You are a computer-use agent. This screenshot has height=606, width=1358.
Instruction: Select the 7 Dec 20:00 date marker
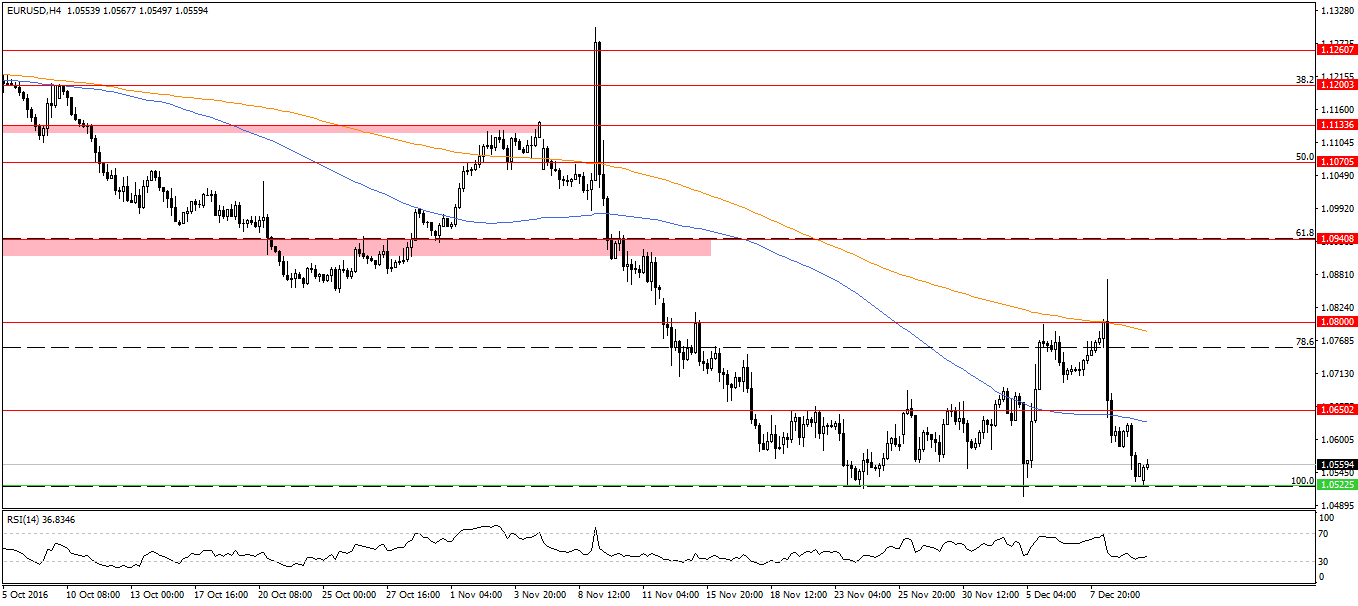[1113, 593]
